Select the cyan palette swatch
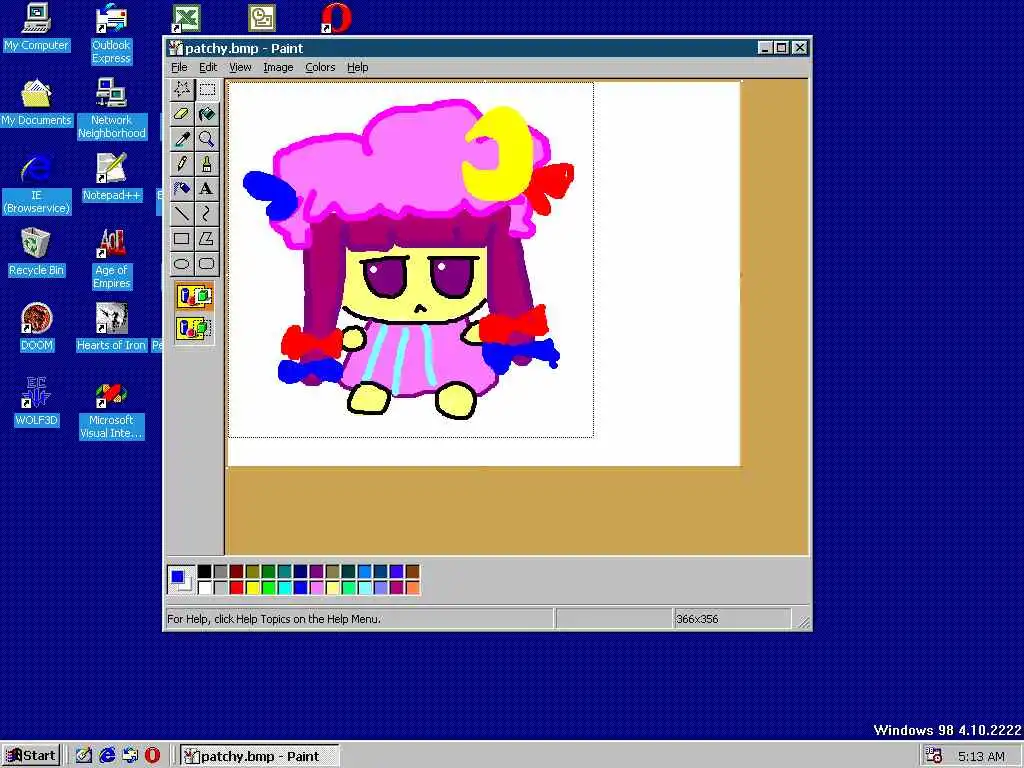This screenshot has height=768, width=1024. 285,588
